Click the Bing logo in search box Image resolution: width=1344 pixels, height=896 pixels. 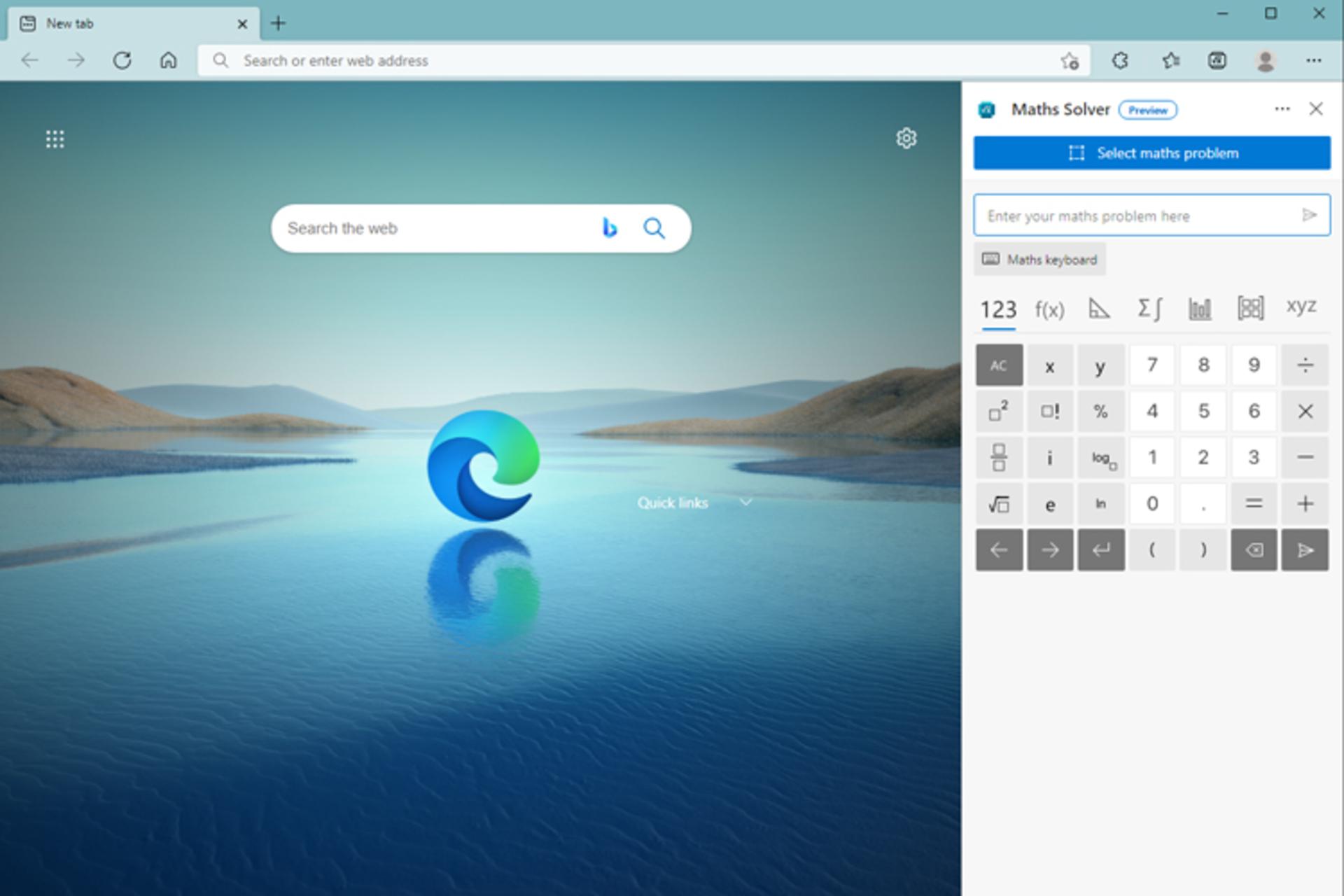coord(610,228)
